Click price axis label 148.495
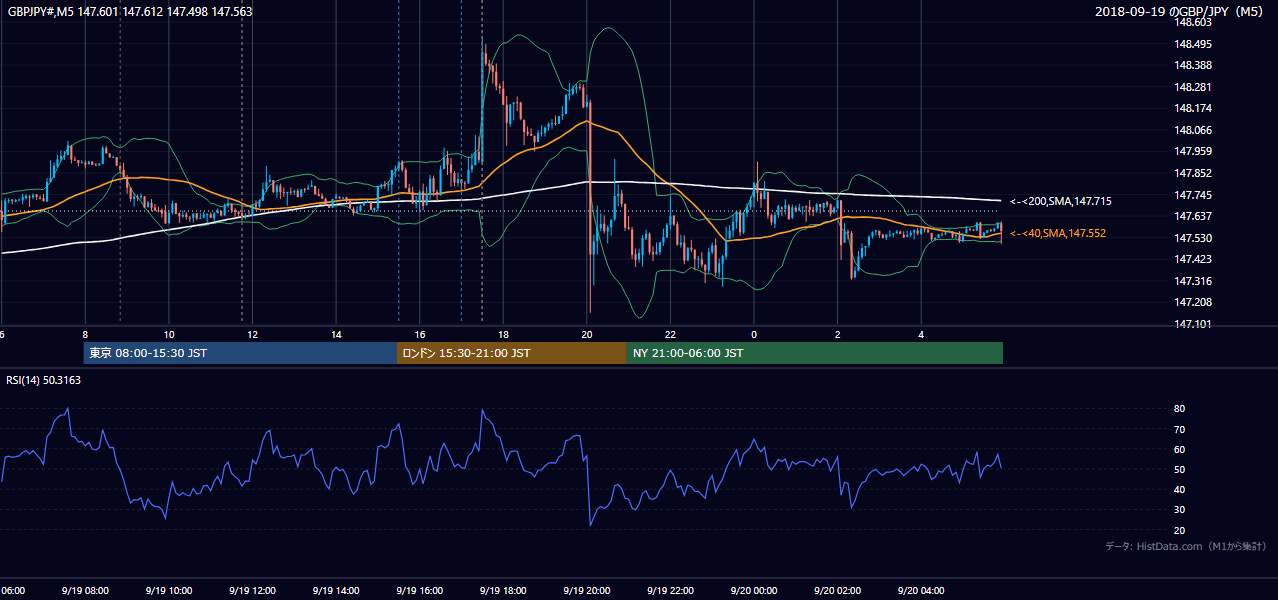Viewport: 1278px width, 600px height. tap(1192, 44)
